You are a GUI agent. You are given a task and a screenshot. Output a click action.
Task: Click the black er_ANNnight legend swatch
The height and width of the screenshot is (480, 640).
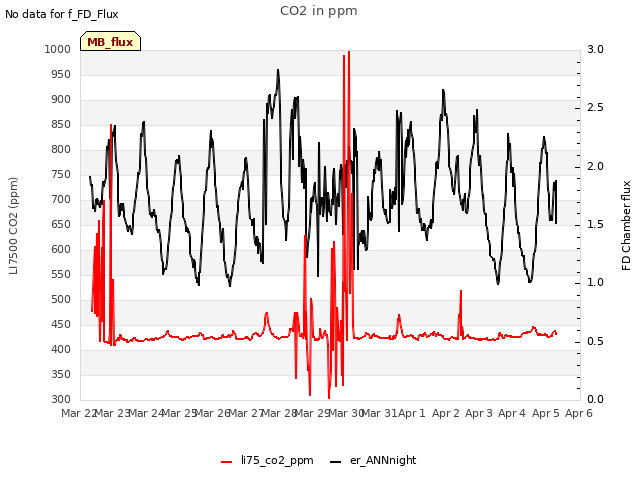336,462
